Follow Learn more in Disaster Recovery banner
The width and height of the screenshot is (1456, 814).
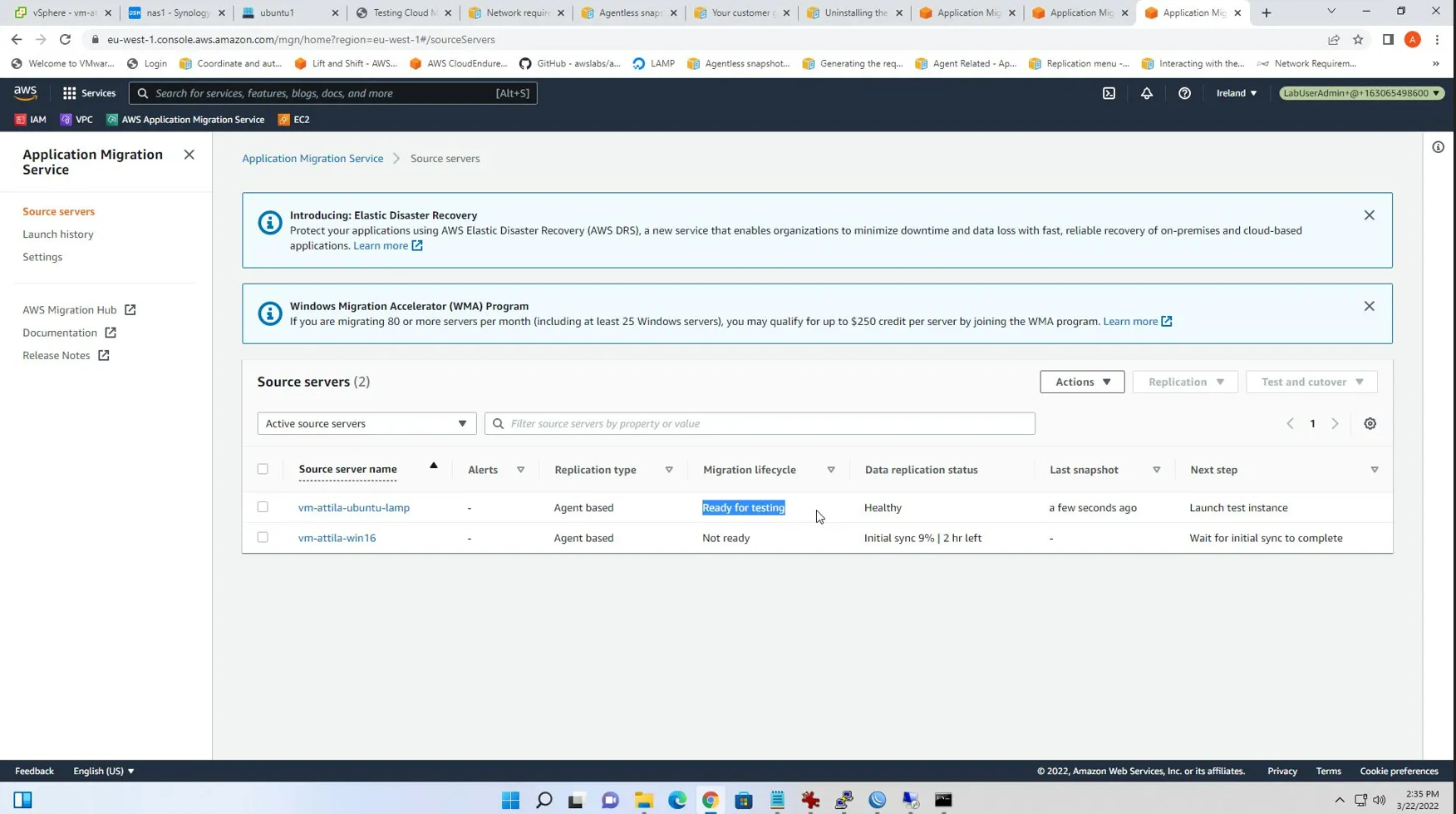pyautogui.click(x=388, y=245)
